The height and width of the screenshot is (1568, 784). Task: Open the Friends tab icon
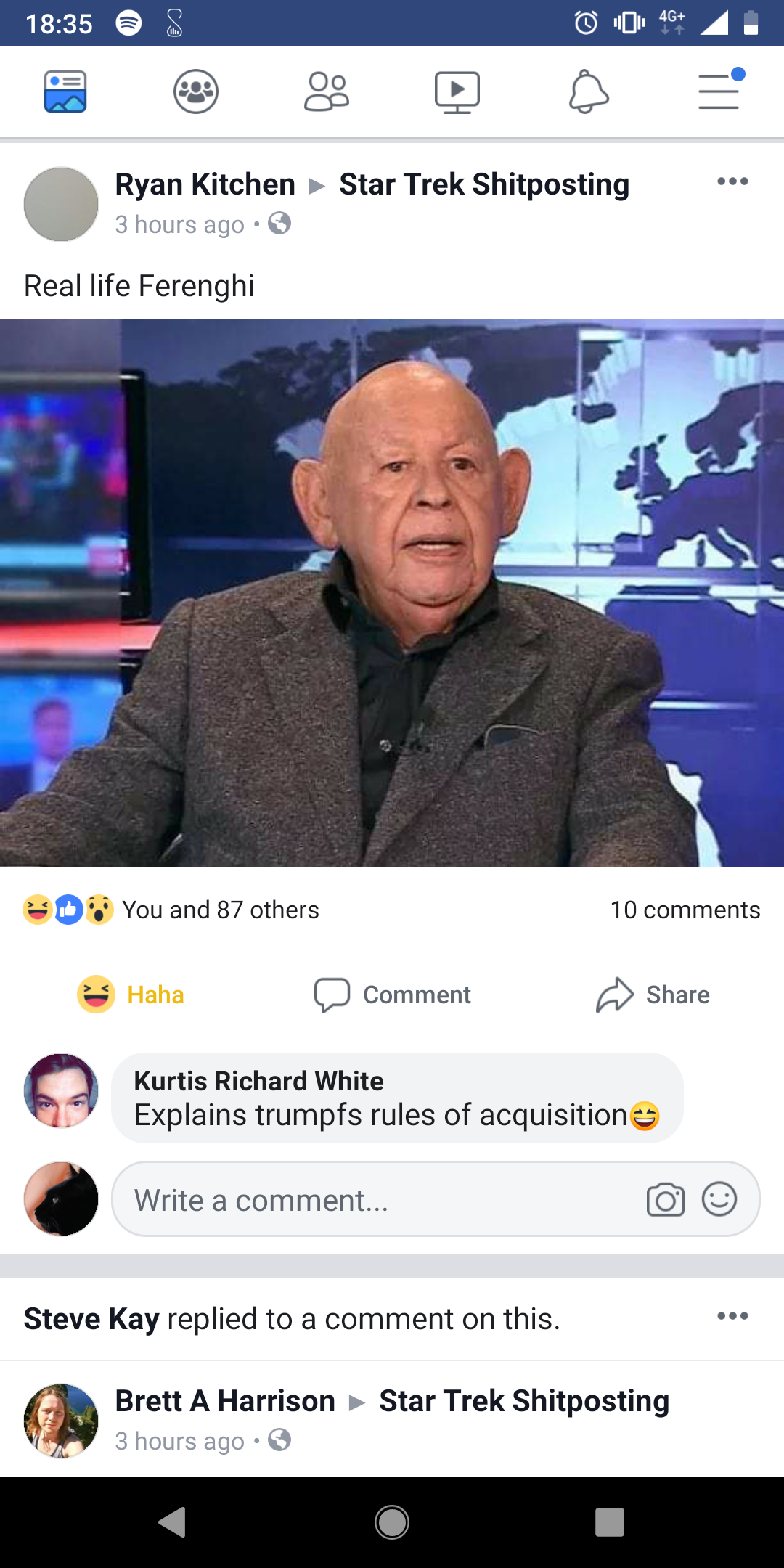point(327,91)
